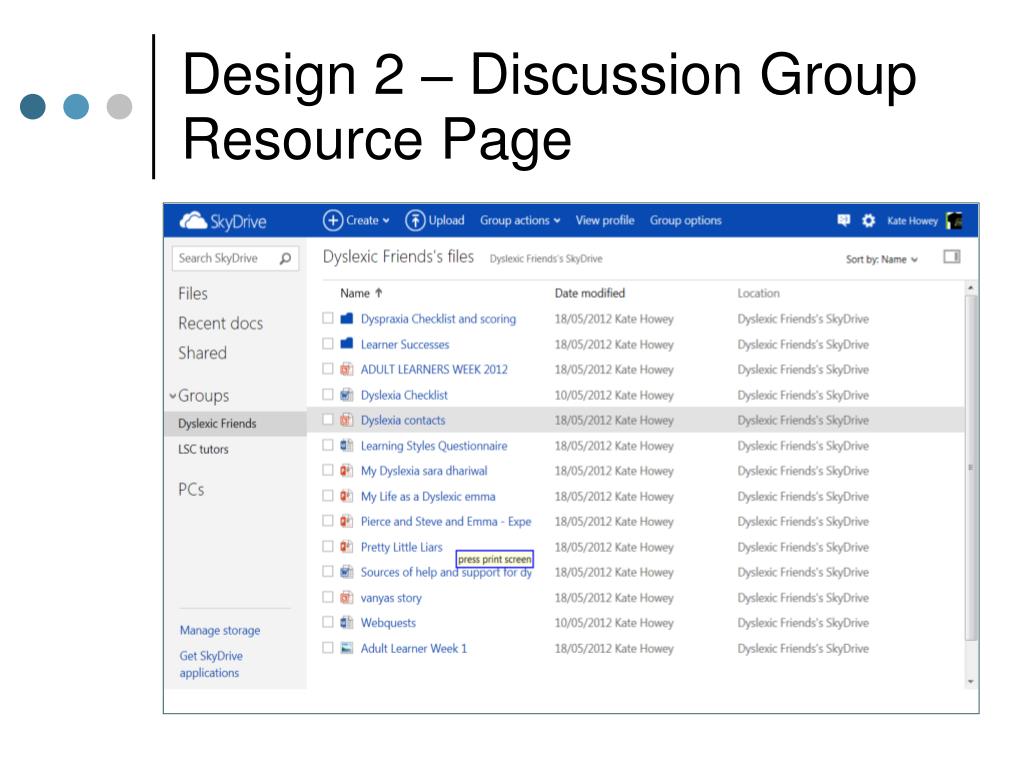Click Adult Learner Week 1 image icon
The width and height of the screenshot is (1024, 768).
(347, 648)
